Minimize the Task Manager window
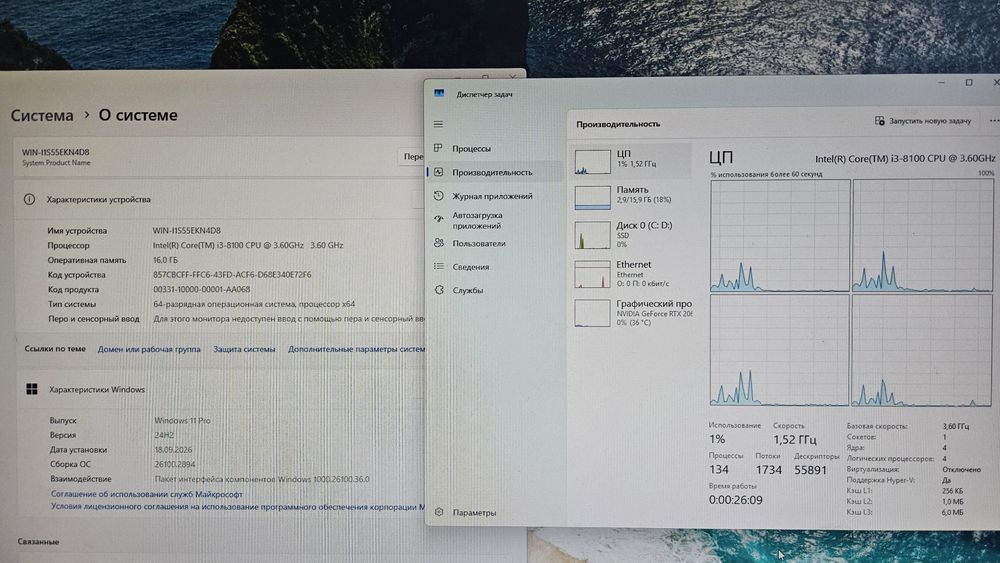1000x563 pixels. (941, 82)
